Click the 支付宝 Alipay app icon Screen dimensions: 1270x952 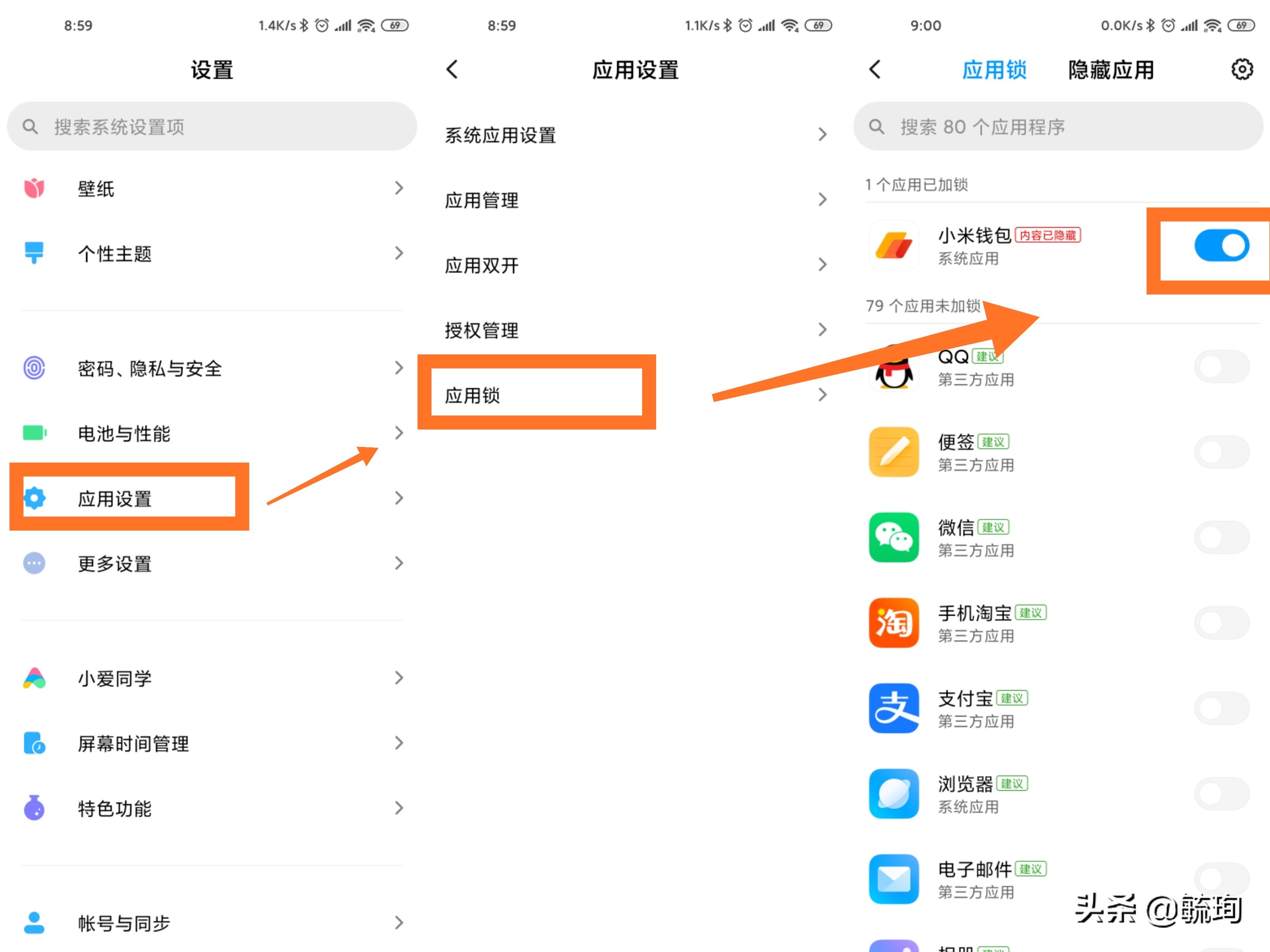click(x=893, y=709)
